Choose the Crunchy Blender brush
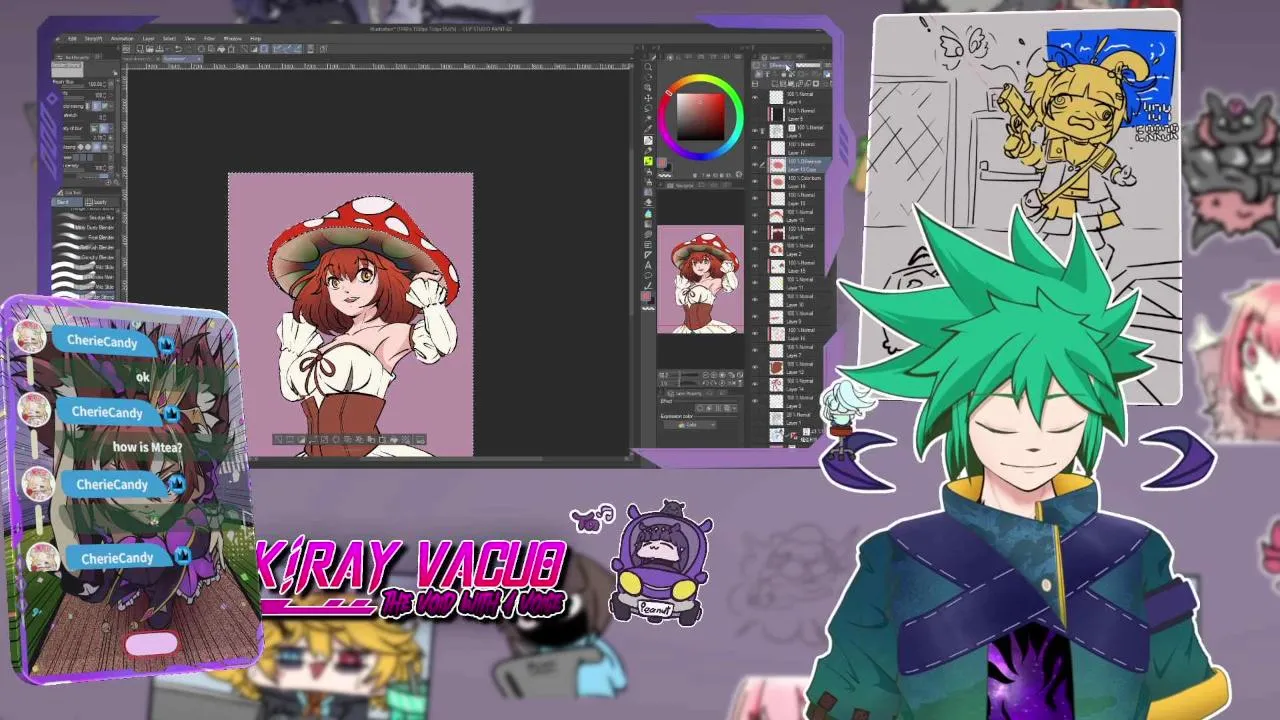The width and height of the screenshot is (1280, 720). pyautogui.click(x=85, y=257)
